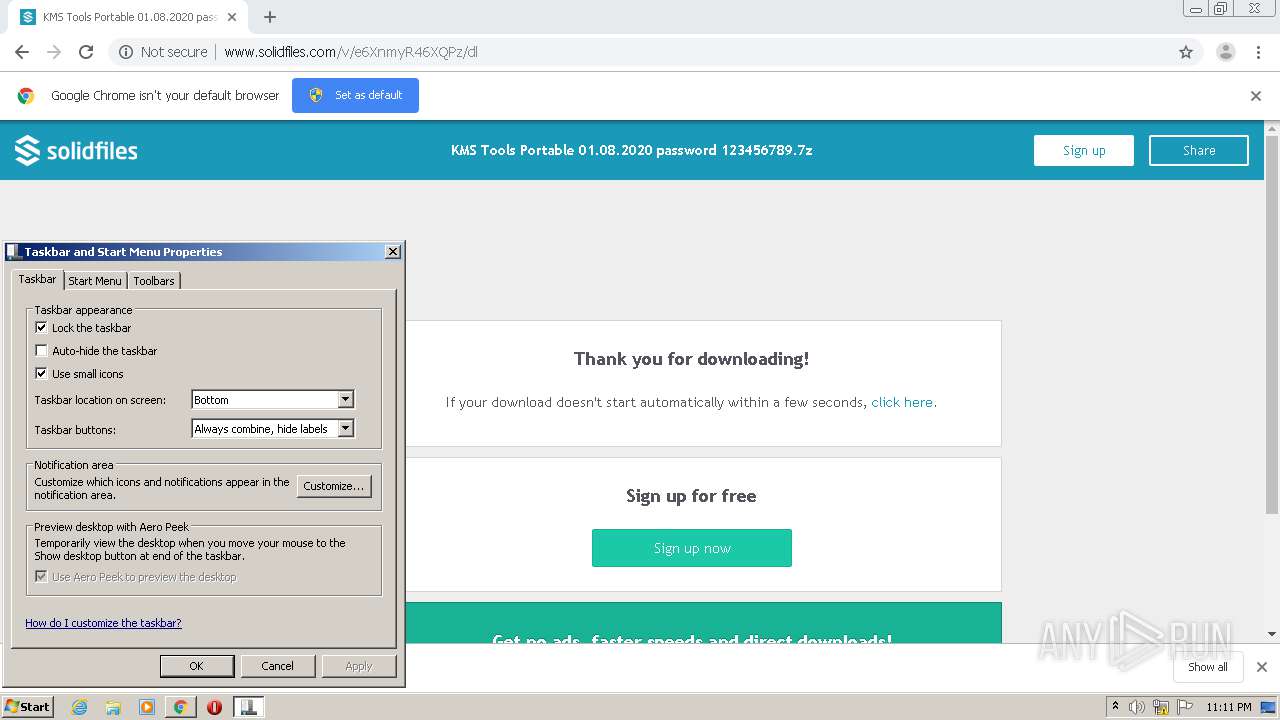
Task: Enable Auto-hide the taskbar
Action: point(41,350)
